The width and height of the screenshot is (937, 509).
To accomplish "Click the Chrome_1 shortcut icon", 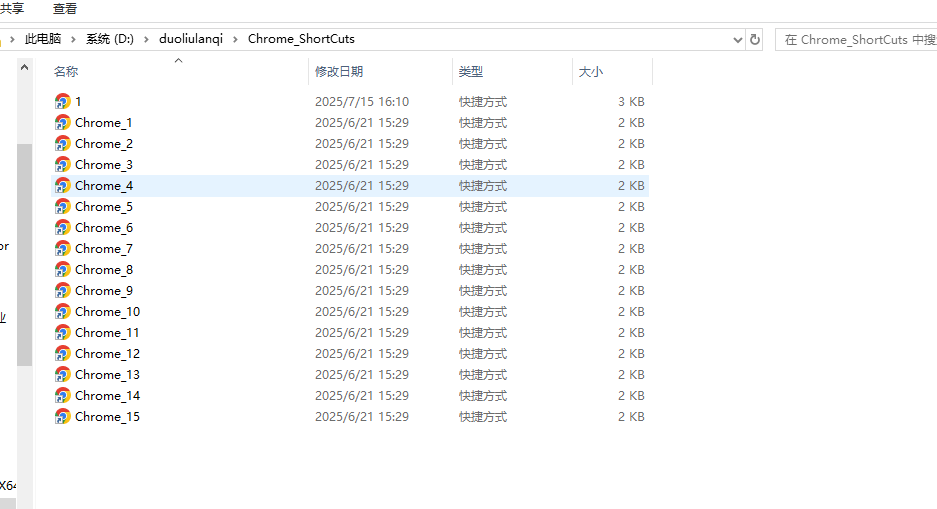I will tap(63, 122).
